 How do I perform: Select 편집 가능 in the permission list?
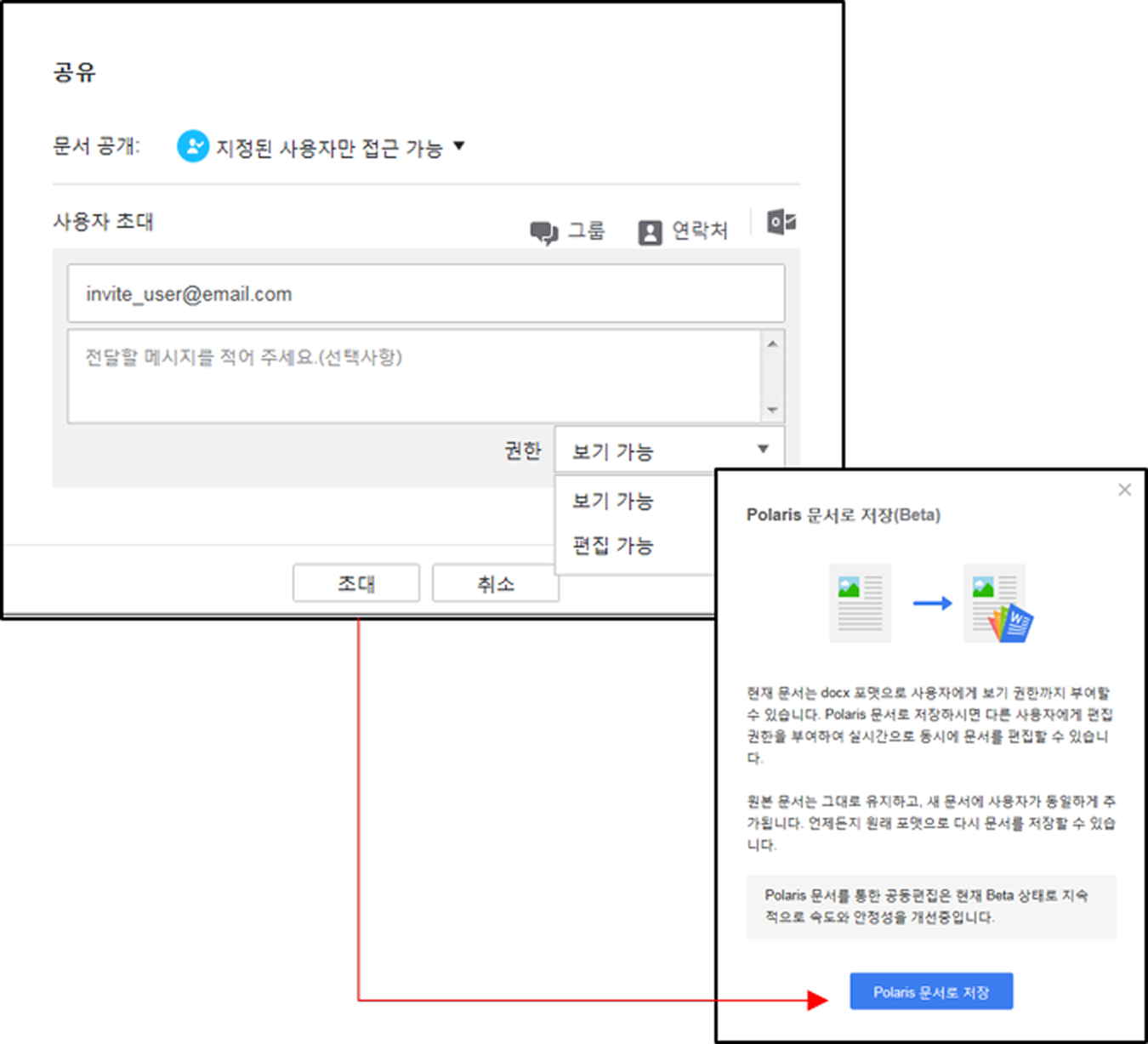click(x=612, y=545)
